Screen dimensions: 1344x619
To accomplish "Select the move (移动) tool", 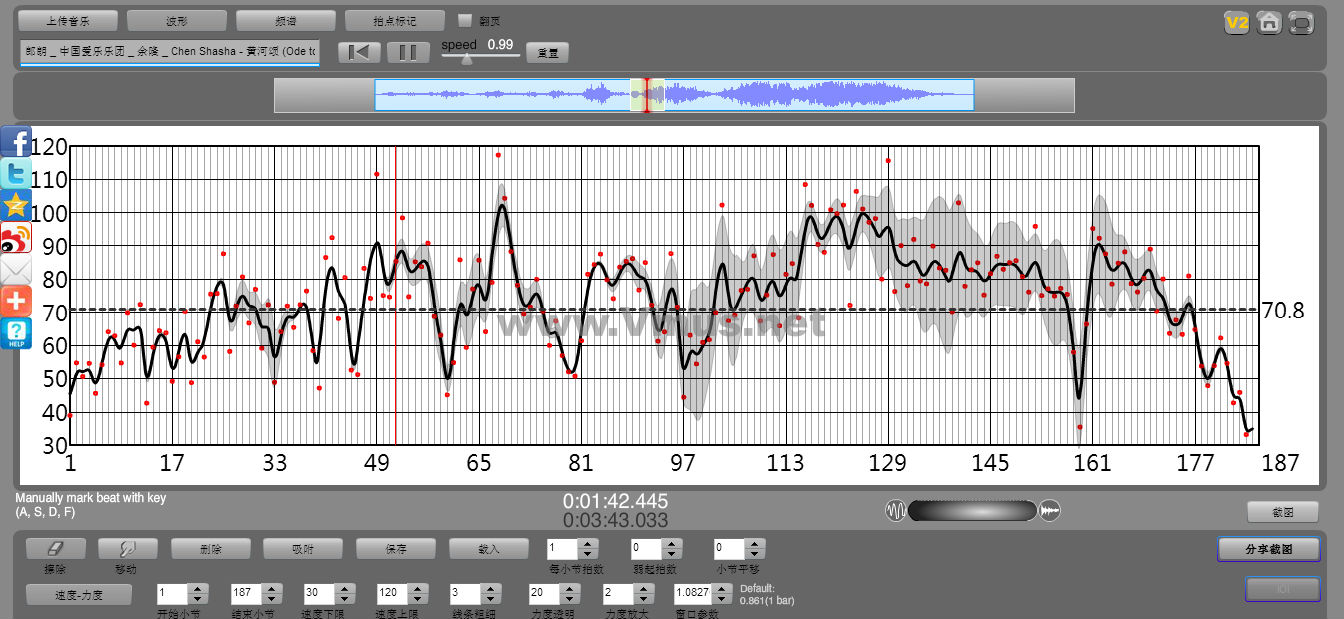I will coord(127,549).
